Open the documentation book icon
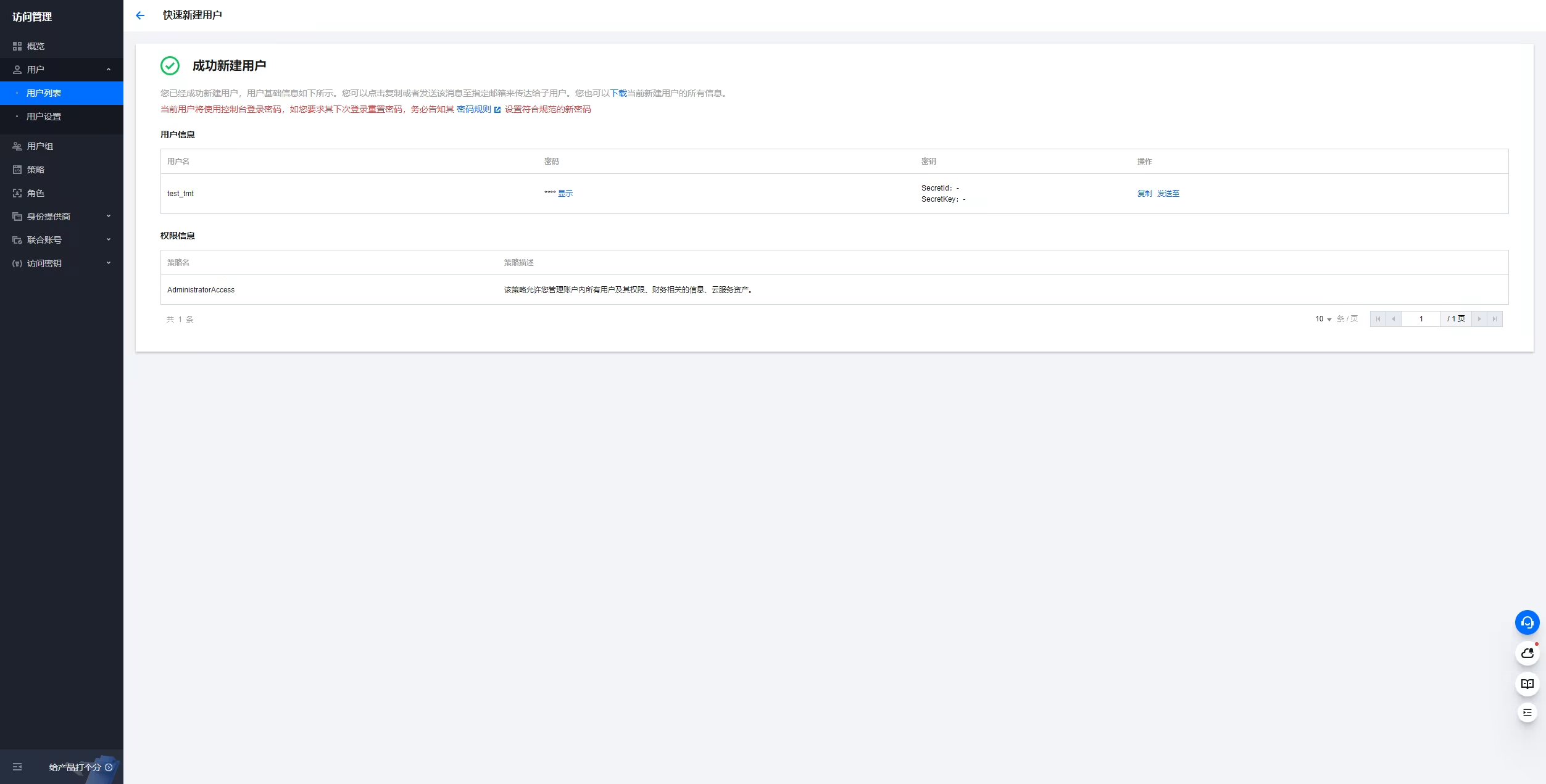Screen dimensions: 1546x784 (x=1527, y=683)
